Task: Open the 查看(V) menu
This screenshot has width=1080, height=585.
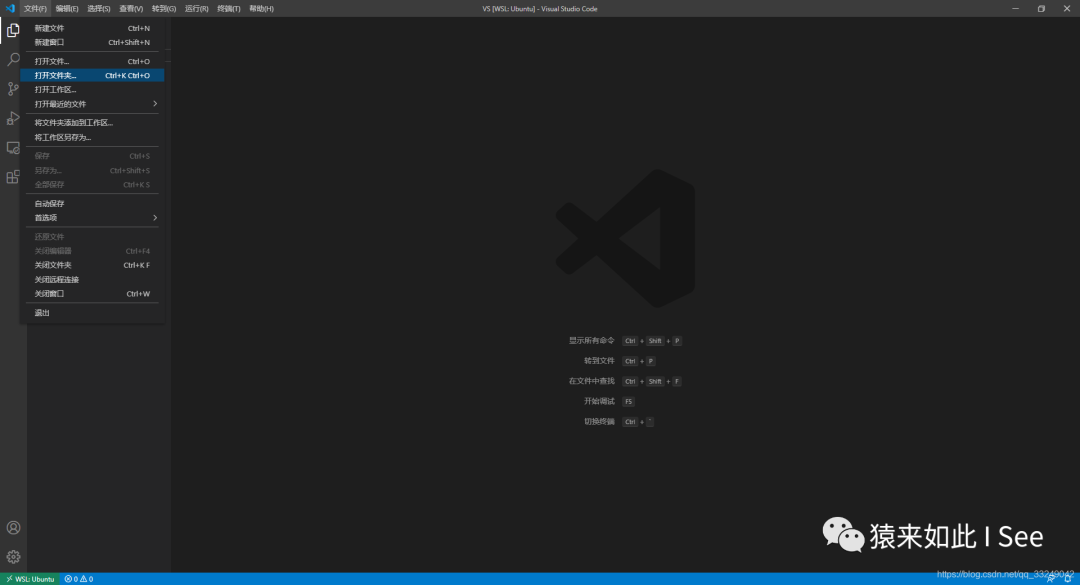Action: 131,9
